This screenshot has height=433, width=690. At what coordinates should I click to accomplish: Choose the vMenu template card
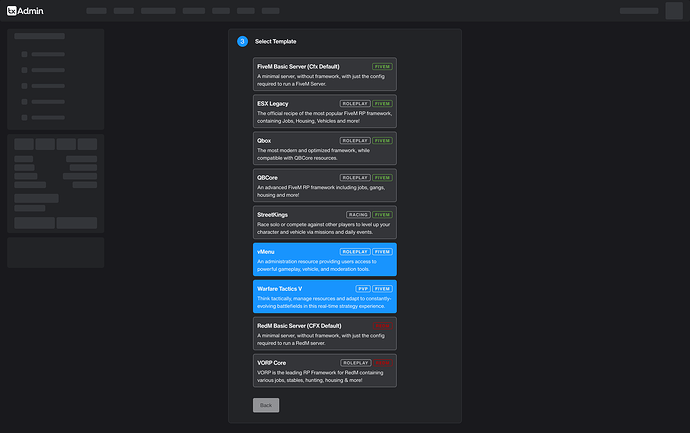click(325, 259)
